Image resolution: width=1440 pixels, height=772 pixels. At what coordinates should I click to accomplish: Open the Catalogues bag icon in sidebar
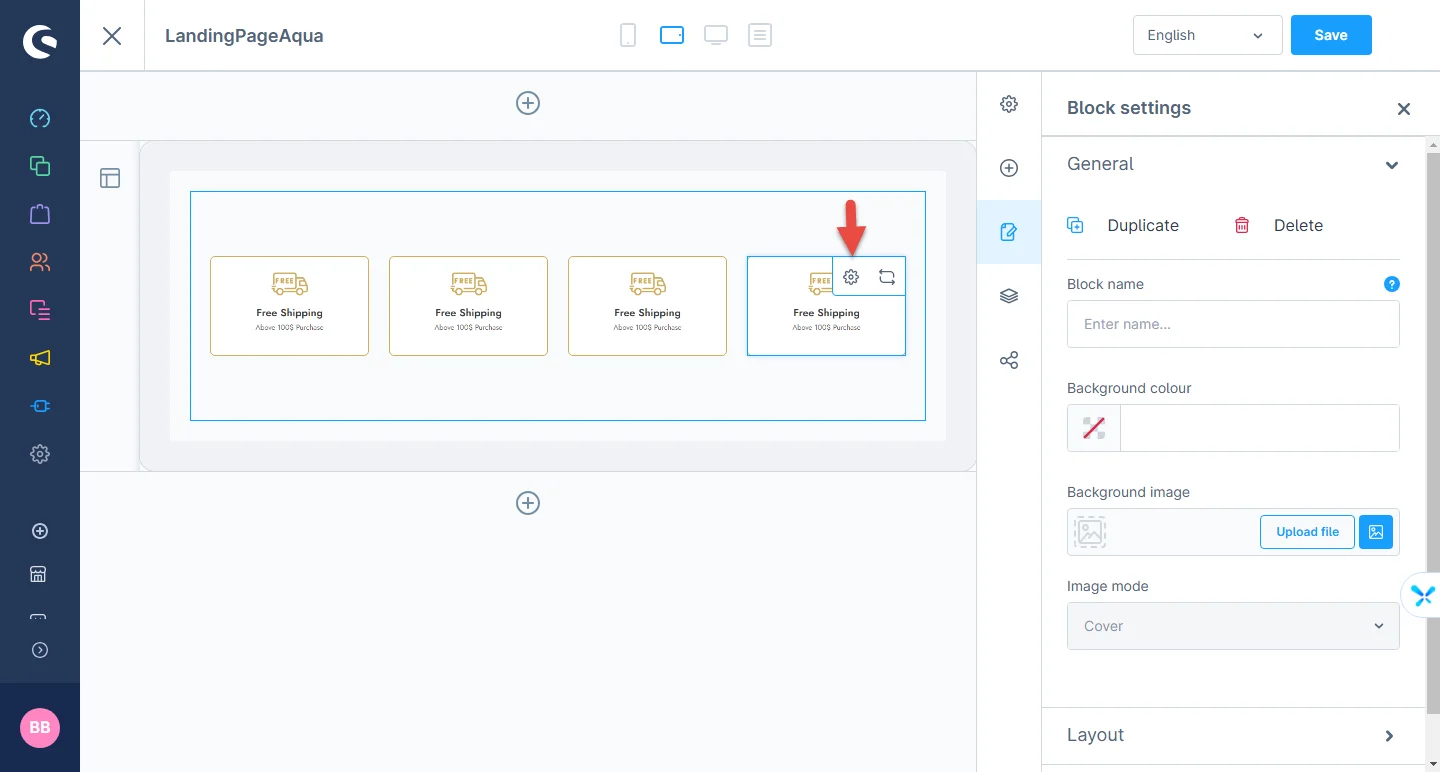tap(40, 214)
